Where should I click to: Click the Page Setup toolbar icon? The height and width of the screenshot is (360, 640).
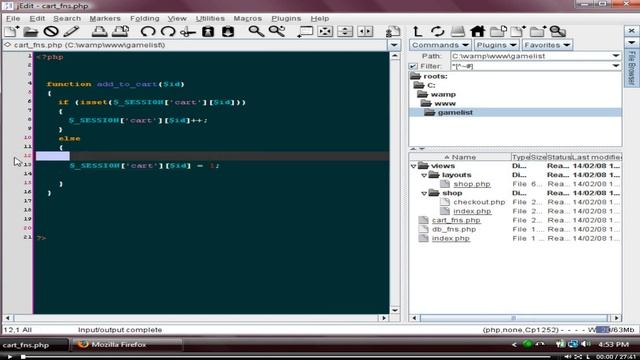[x=120, y=31]
